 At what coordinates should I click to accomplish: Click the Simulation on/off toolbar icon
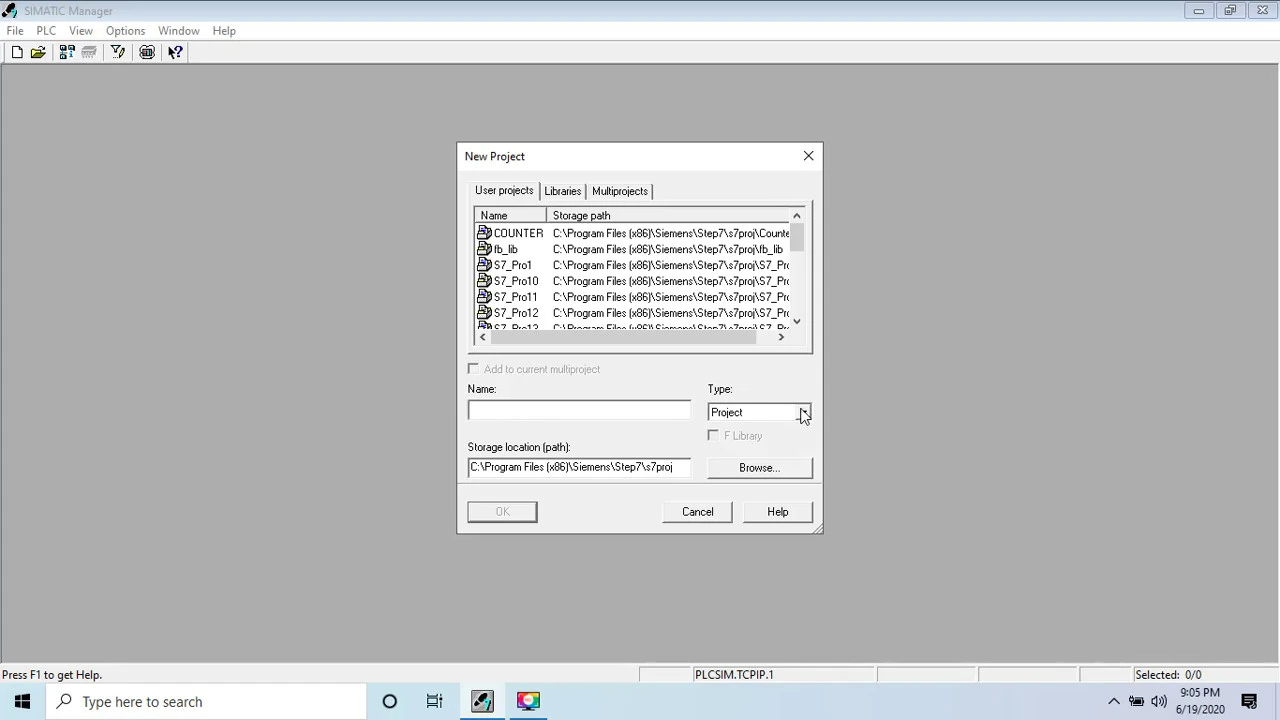(147, 52)
